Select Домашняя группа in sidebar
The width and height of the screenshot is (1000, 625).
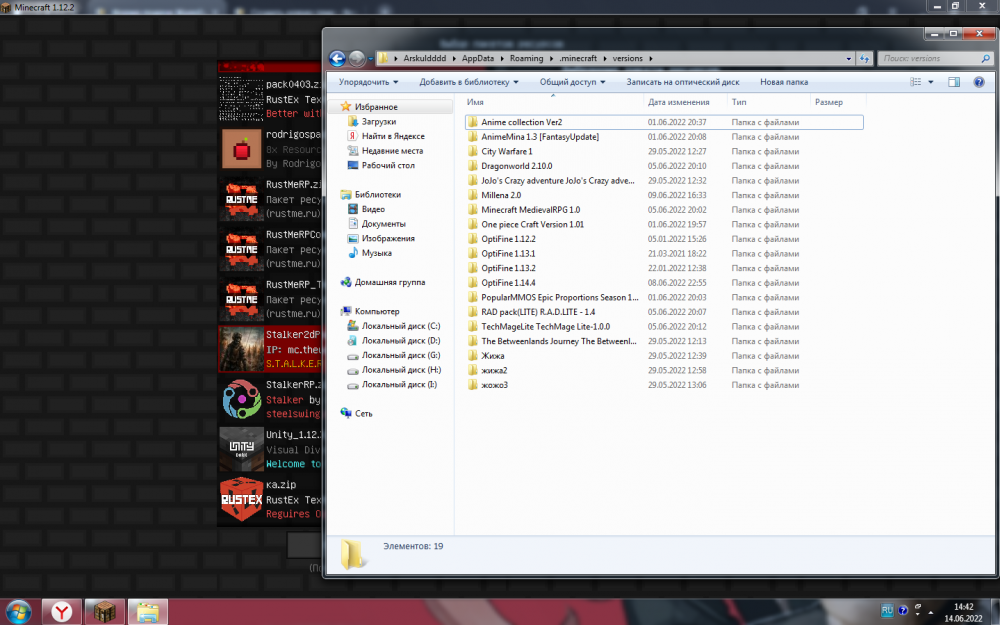pos(390,282)
